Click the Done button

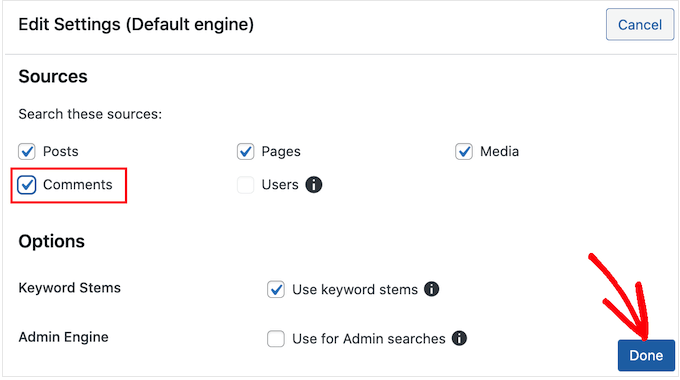[x=646, y=355]
